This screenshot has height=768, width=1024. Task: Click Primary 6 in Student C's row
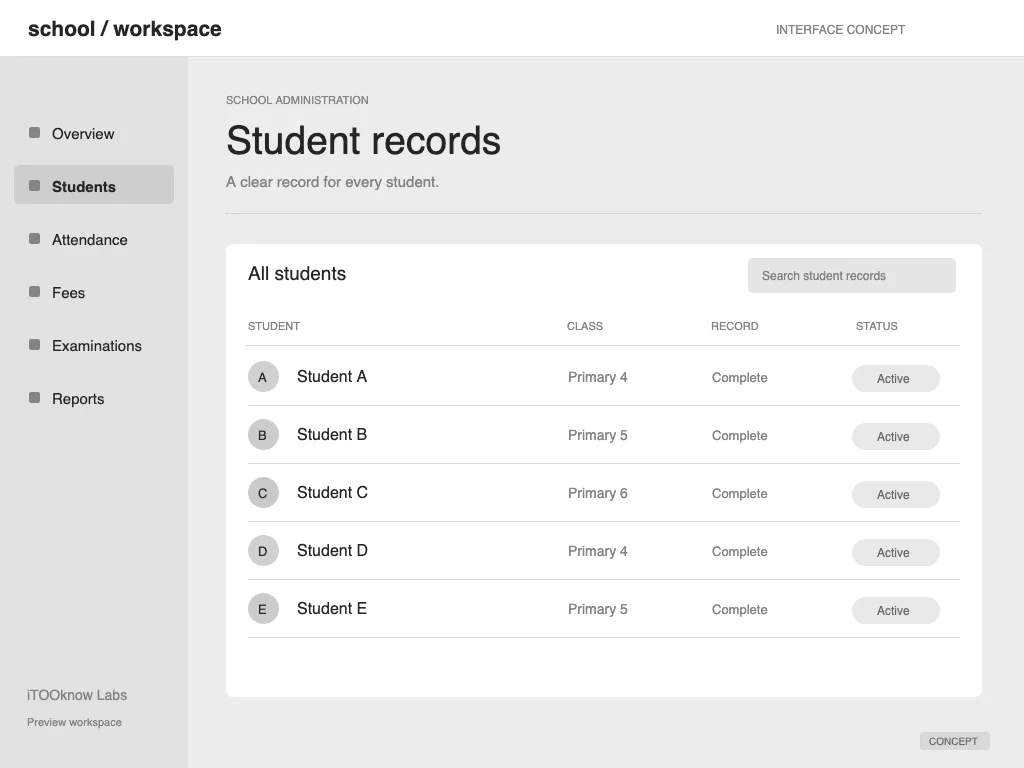(x=598, y=494)
